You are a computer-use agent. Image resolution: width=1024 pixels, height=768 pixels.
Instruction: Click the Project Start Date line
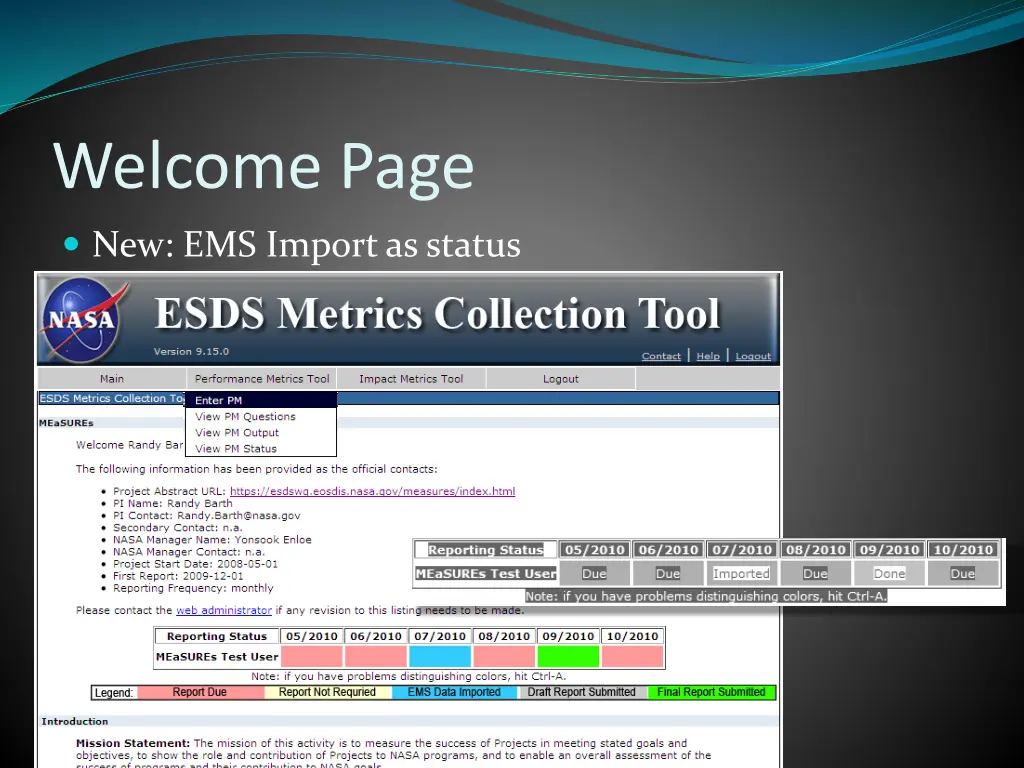[x=195, y=564]
